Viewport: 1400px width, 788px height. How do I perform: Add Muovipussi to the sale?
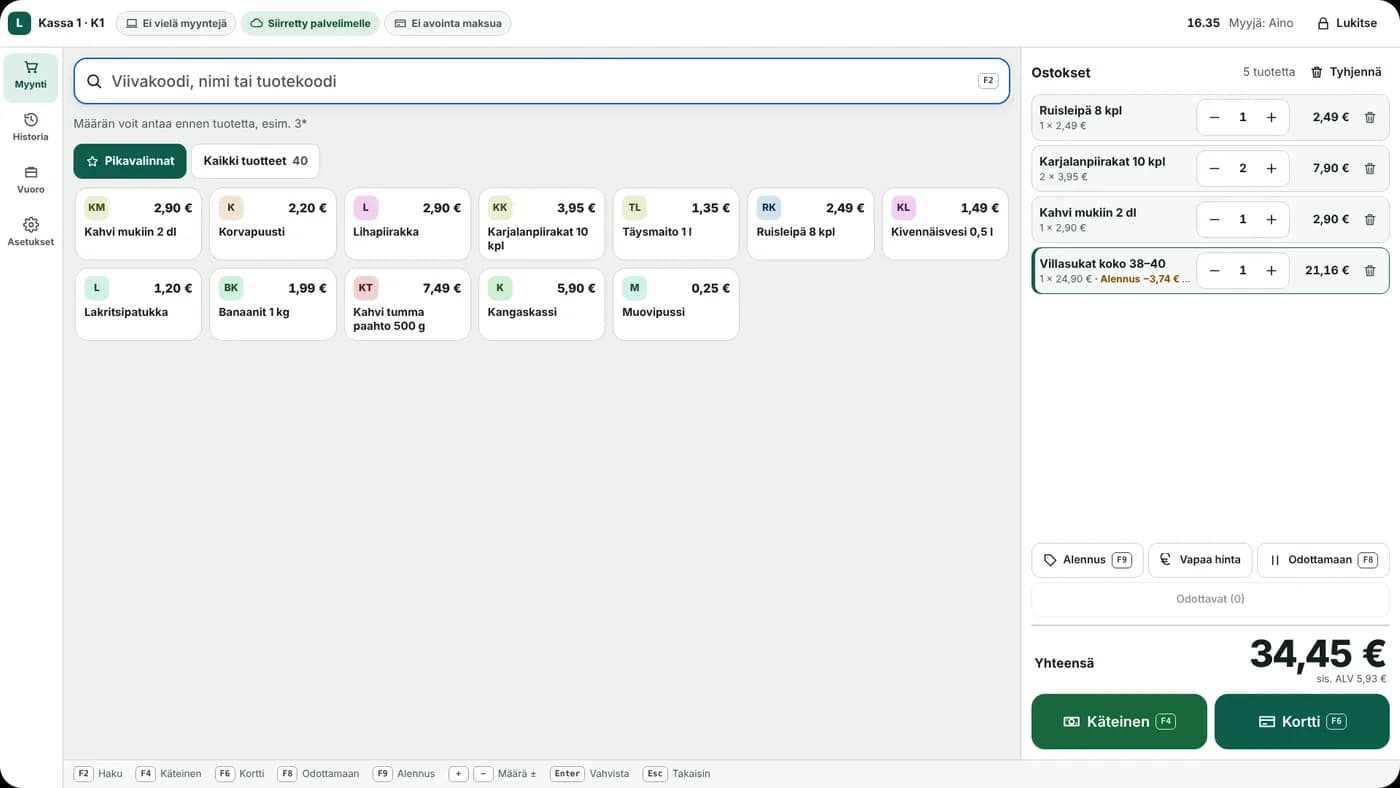(x=676, y=304)
